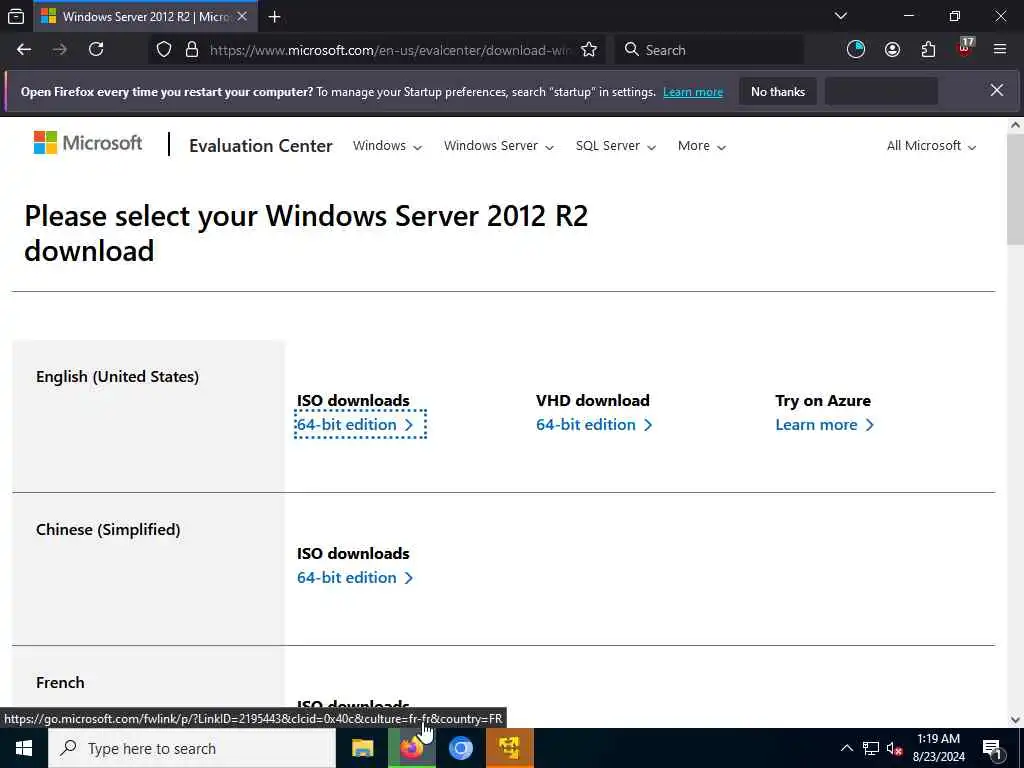Click the Chinese (Simplified) label
The height and width of the screenshot is (768, 1024).
click(108, 529)
